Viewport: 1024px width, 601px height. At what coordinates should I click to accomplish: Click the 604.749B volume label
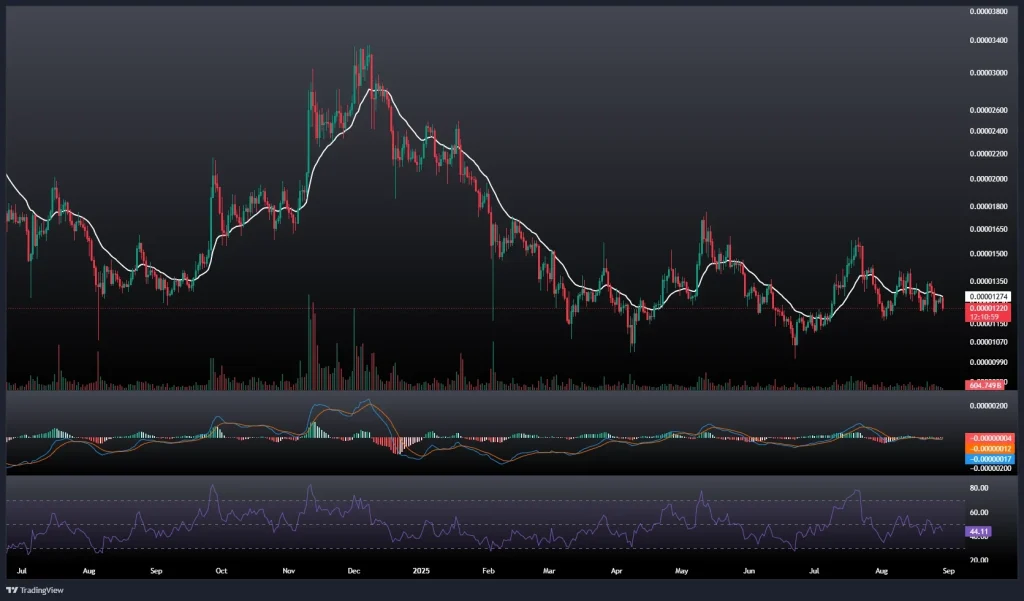click(x=984, y=385)
